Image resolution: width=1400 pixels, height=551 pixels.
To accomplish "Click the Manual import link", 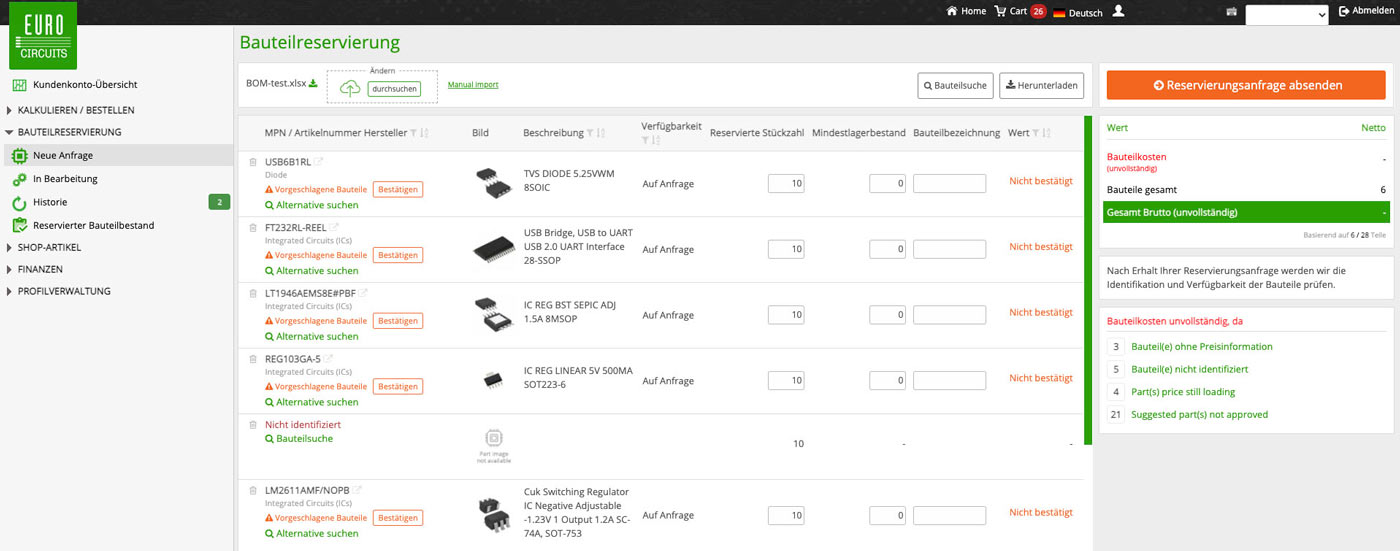I will 473,85.
